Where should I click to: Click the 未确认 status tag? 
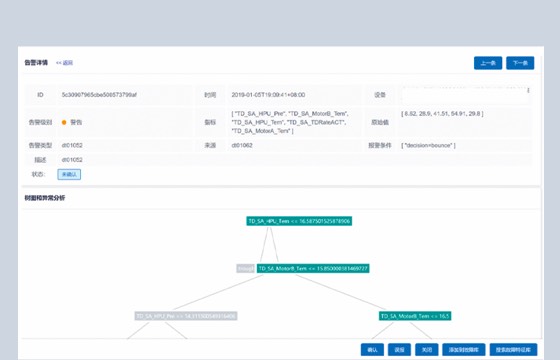69,174
